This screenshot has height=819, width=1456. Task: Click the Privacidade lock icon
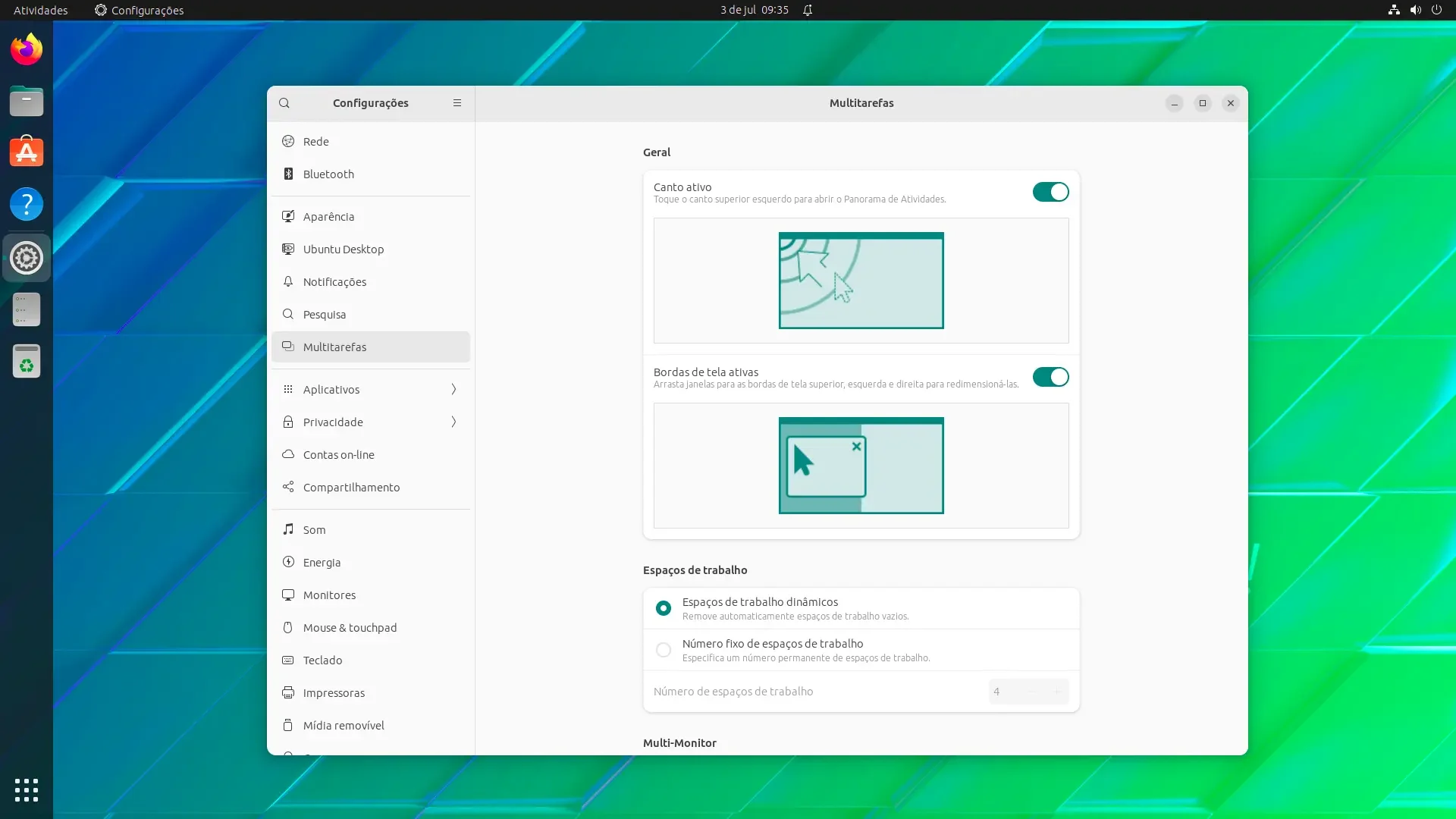point(288,422)
